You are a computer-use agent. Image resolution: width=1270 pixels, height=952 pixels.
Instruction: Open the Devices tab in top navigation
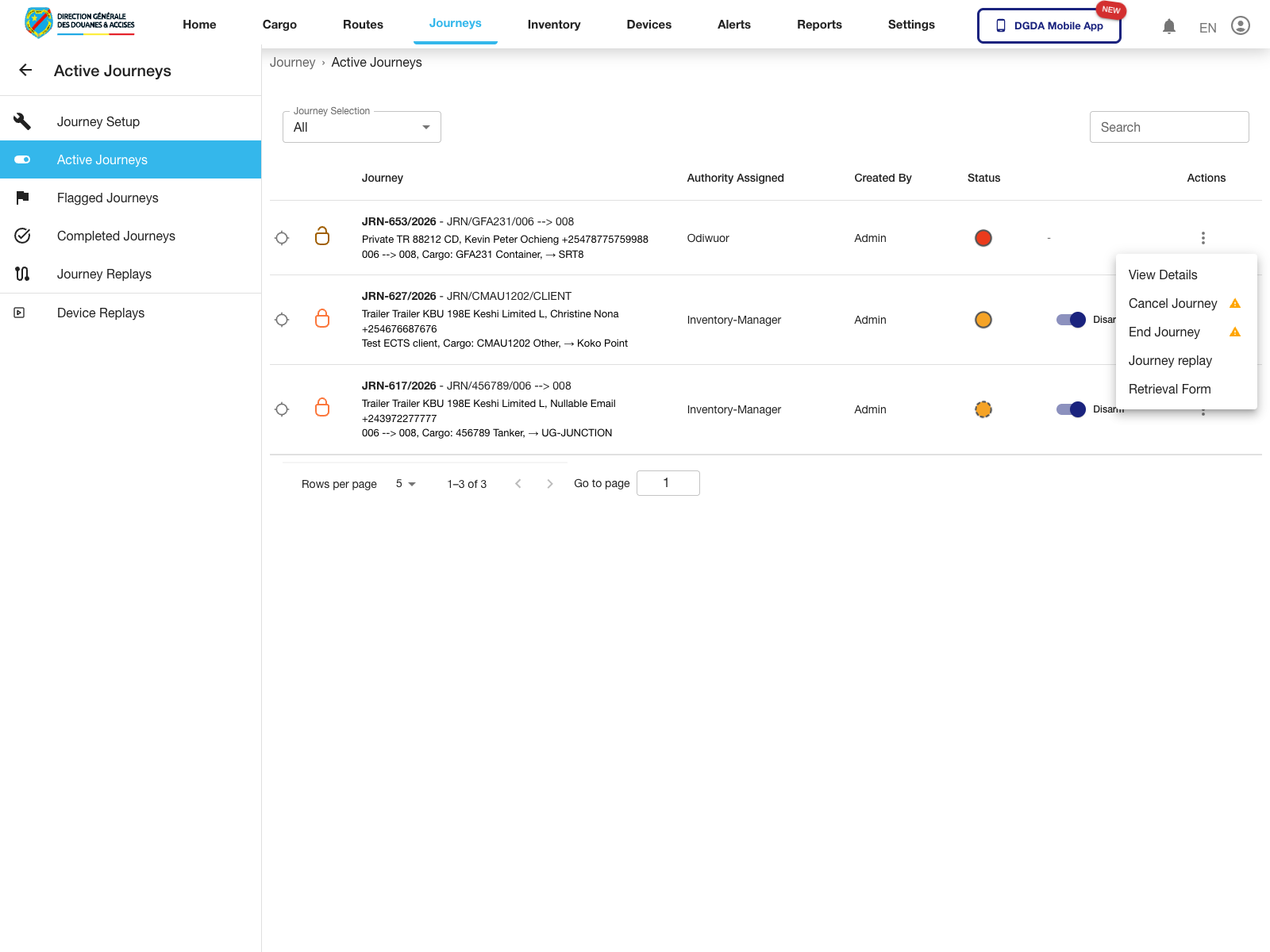(x=648, y=25)
